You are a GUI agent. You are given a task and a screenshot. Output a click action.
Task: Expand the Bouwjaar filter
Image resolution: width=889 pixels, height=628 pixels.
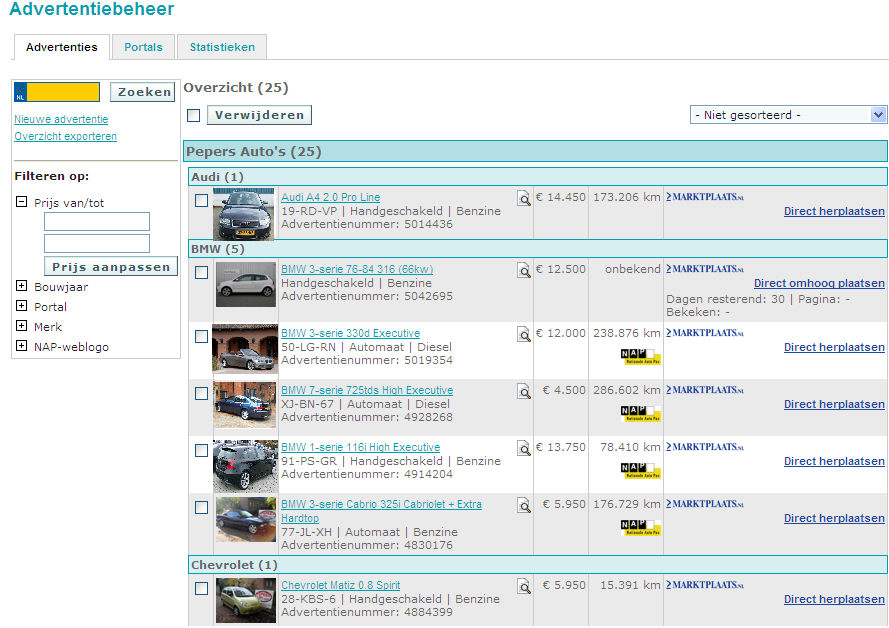click(21, 287)
